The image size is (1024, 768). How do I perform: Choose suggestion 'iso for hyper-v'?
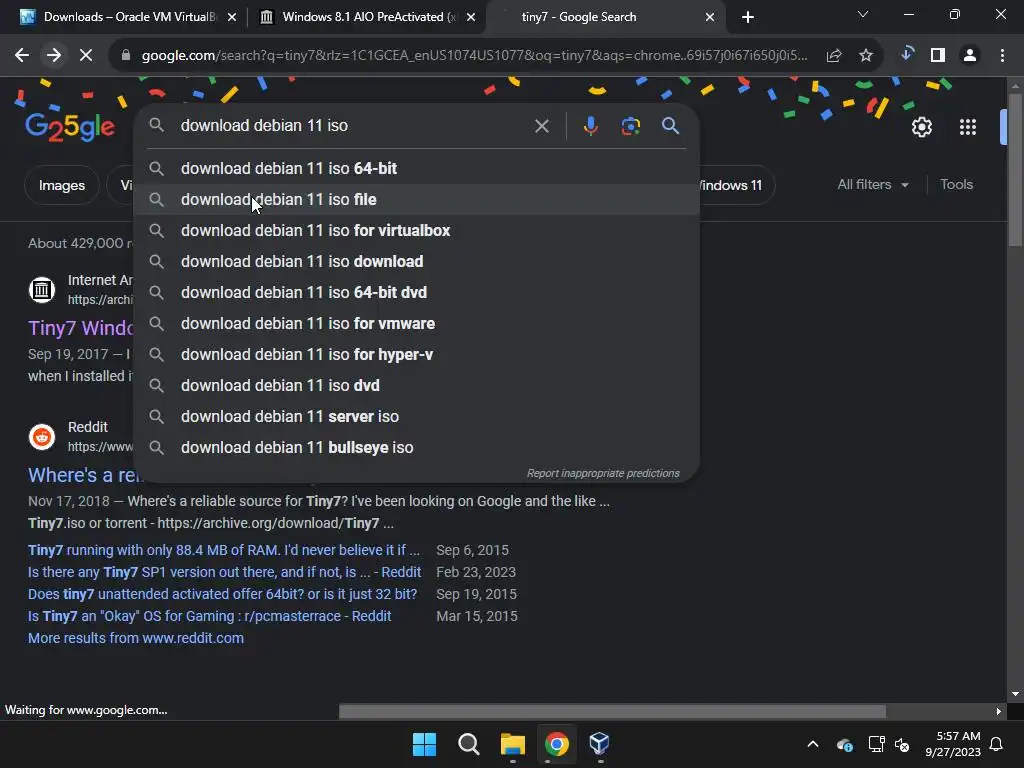point(417,355)
